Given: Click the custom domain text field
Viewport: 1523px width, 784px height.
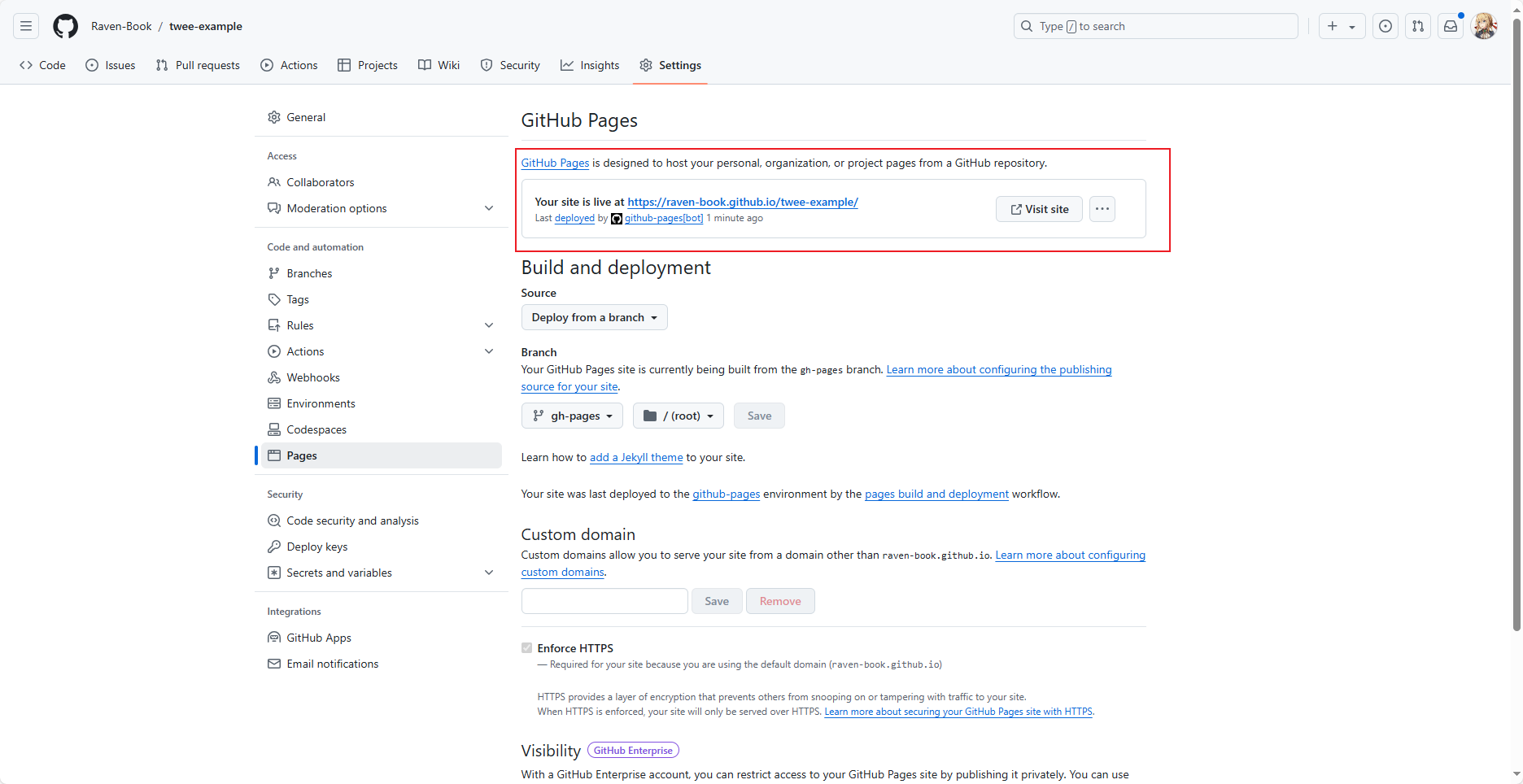Looking at the screenshot, I should [604, 601].
